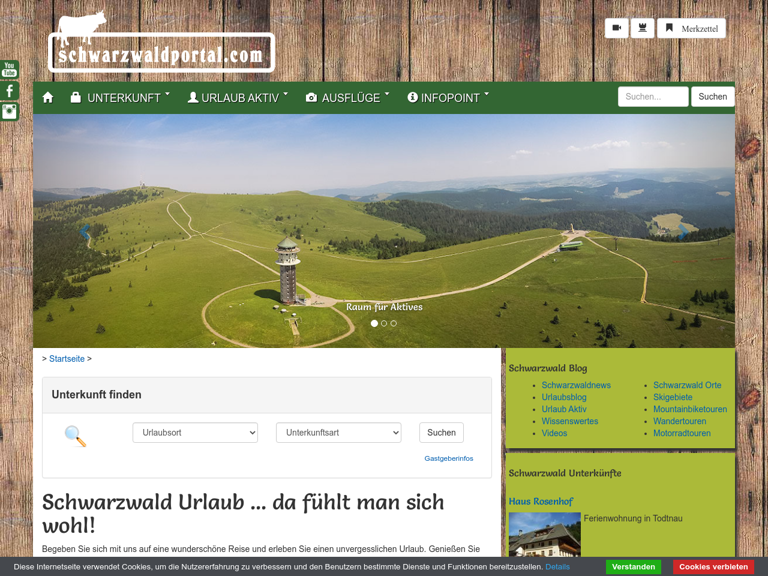Screen dimensions: 768x576
Task: Click the header Suchen button
Action: pyautogui.click(x=712, y=96)
